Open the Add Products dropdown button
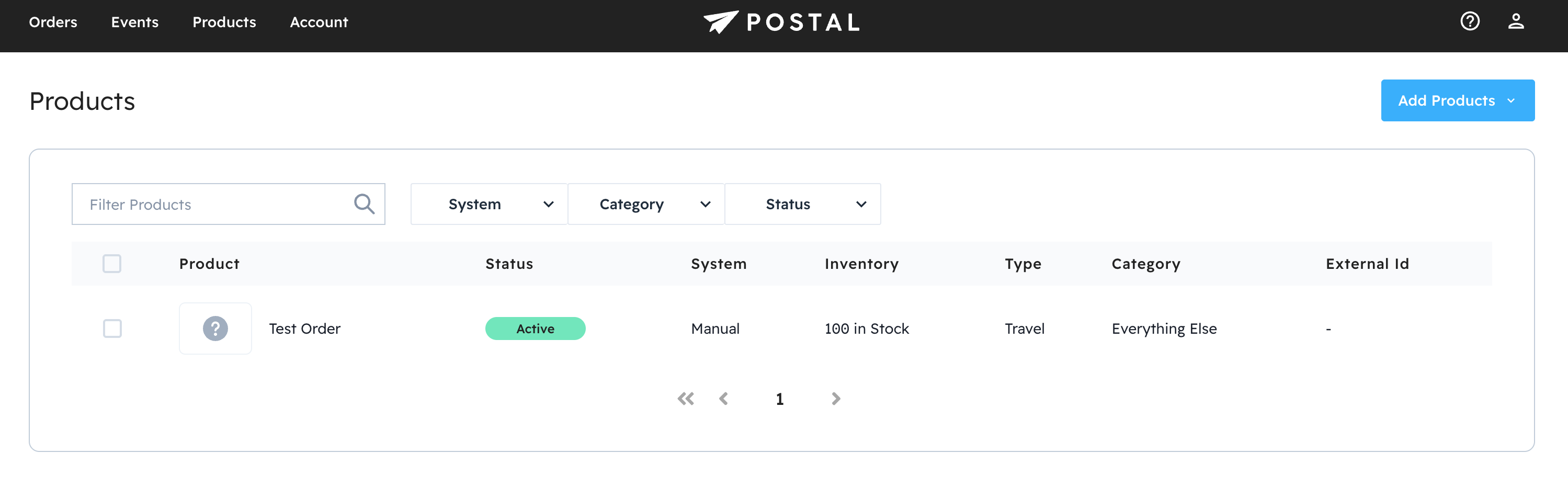 [x=1457, y=100]
